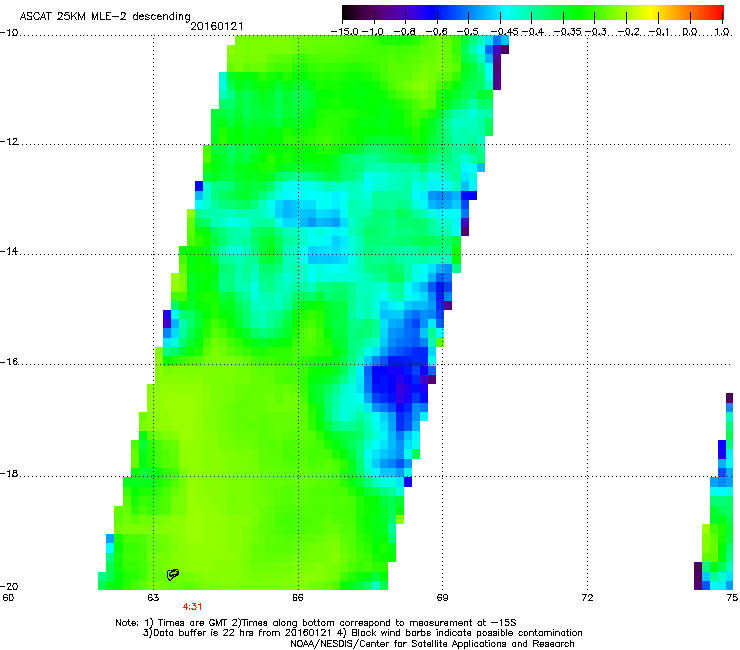The image size is (740, 650).
Task: Click the ASCAT 25KM MLE-2 descending title
Action: [x=105, y=16]
